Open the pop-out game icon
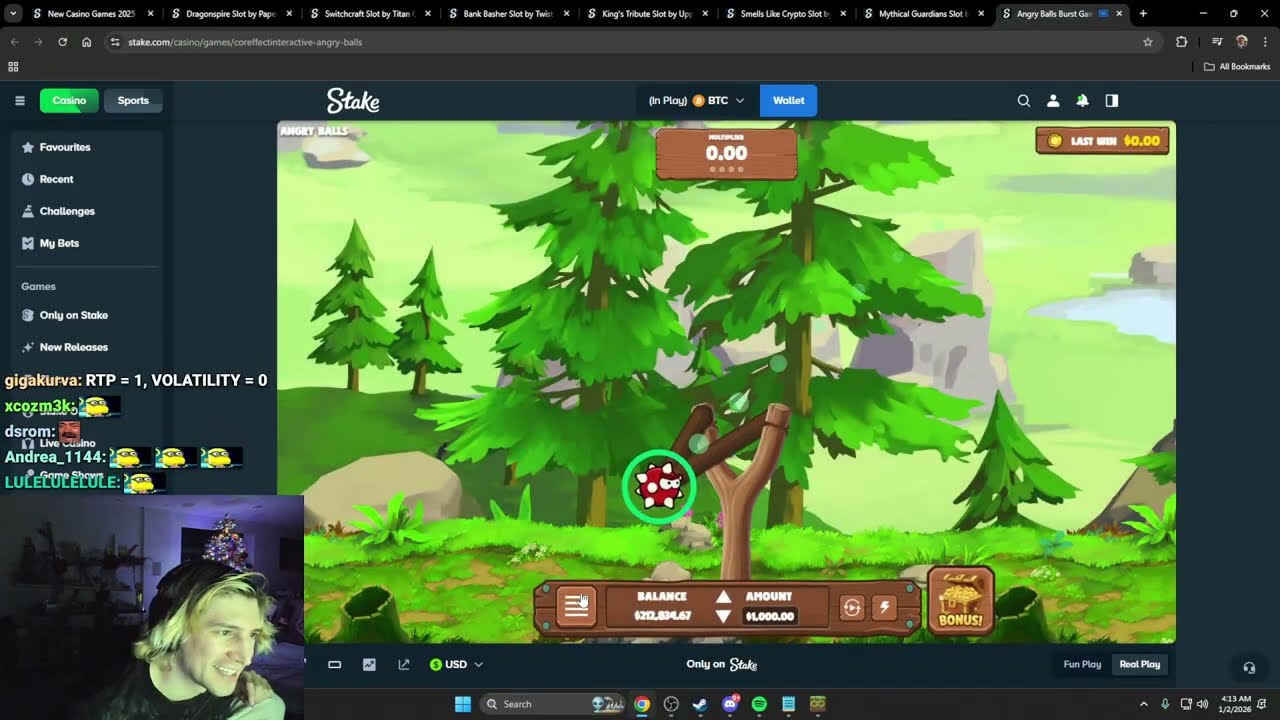 [404, 664]
